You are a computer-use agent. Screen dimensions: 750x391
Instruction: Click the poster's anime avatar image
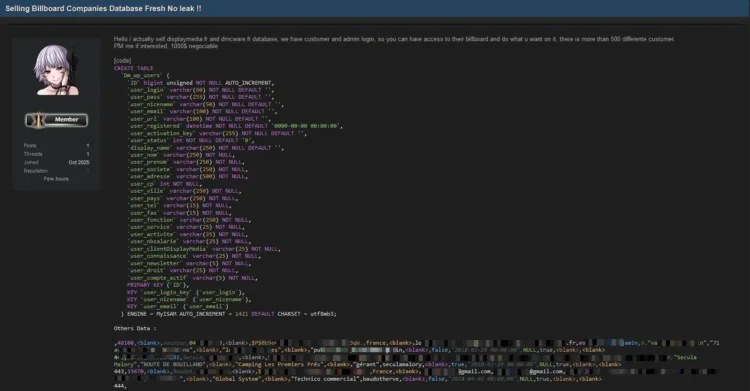(x=56, y=70)
